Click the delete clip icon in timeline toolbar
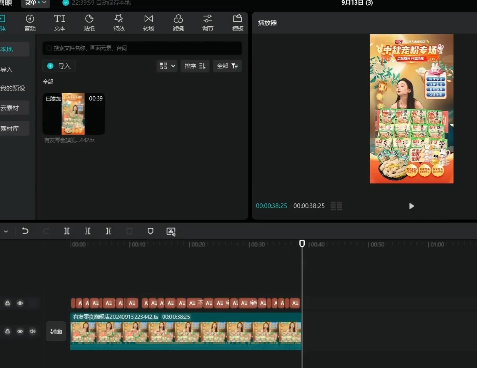This screenshot has width=477, height=368. (129, 231)
